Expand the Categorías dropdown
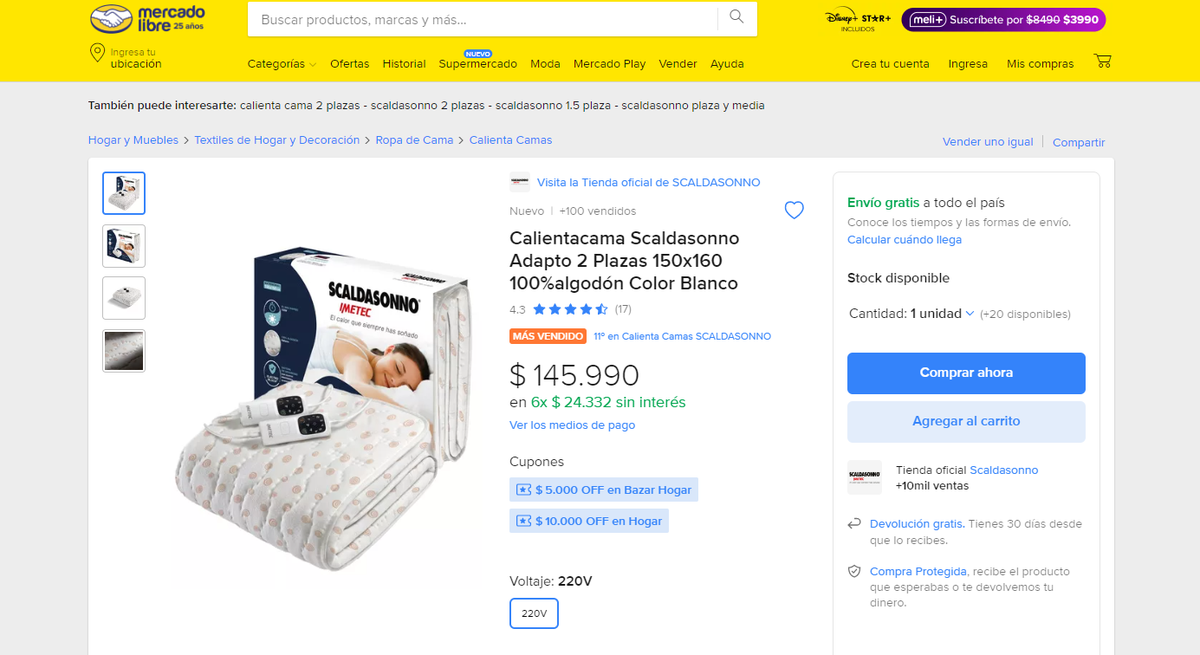The height and width of the screenshot is (655, 1200). pos(281,64)
